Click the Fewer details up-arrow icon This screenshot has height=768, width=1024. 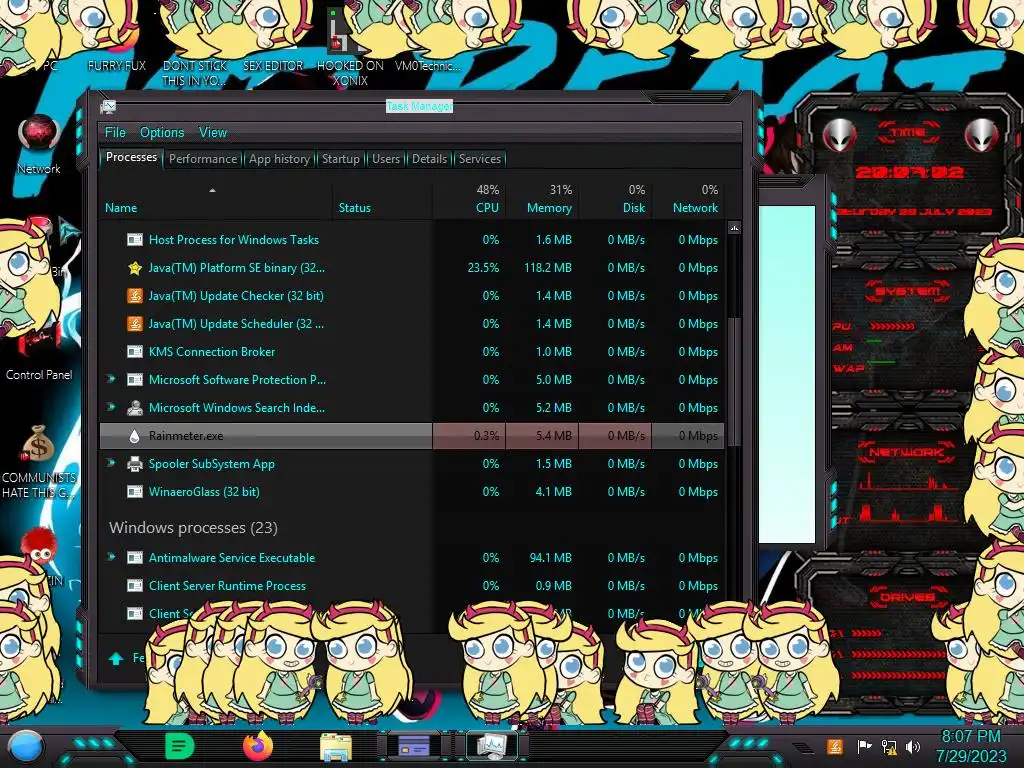[x=116, y=658]
